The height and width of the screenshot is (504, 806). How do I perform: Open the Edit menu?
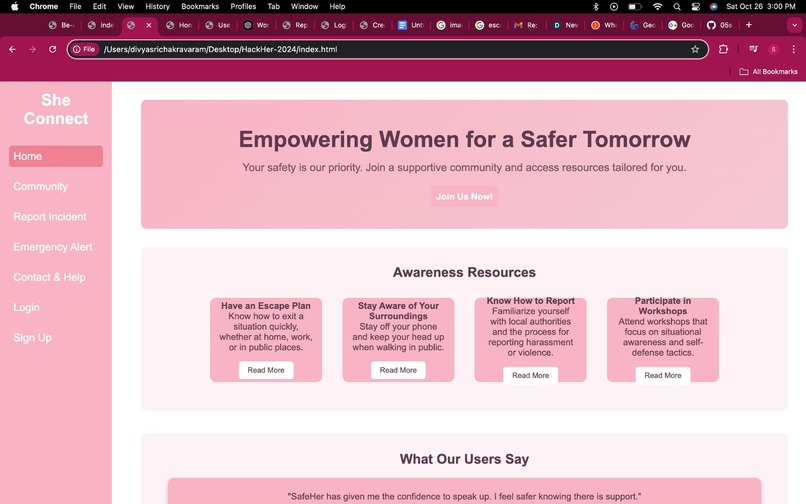(x=99, y=6)
